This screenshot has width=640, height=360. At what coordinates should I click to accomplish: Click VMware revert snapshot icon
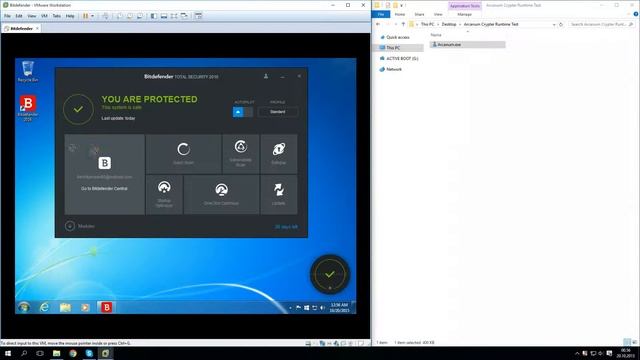tap(129, 16)
